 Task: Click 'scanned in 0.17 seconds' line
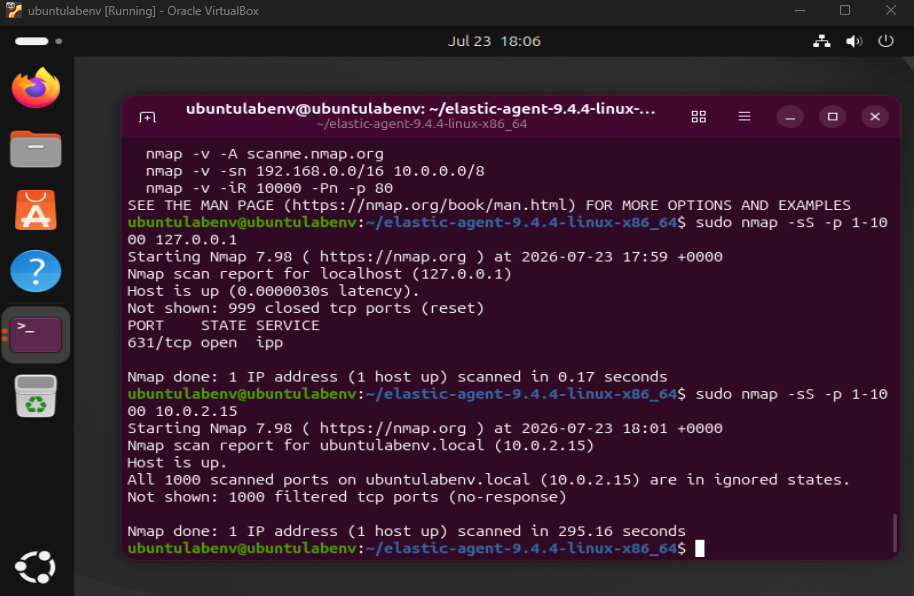point(398,377)
